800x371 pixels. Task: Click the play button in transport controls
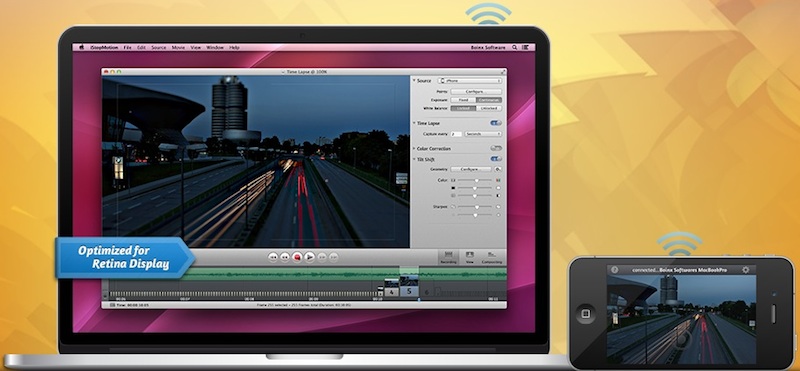point(309,257)
